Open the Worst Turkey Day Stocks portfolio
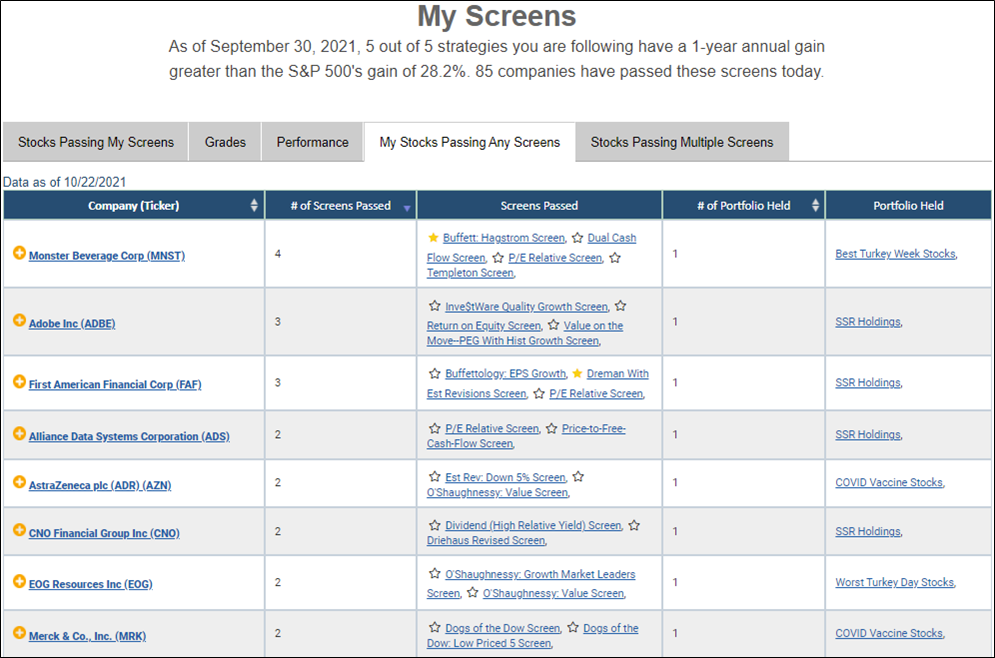995x658 pixels. pos(895,582)
